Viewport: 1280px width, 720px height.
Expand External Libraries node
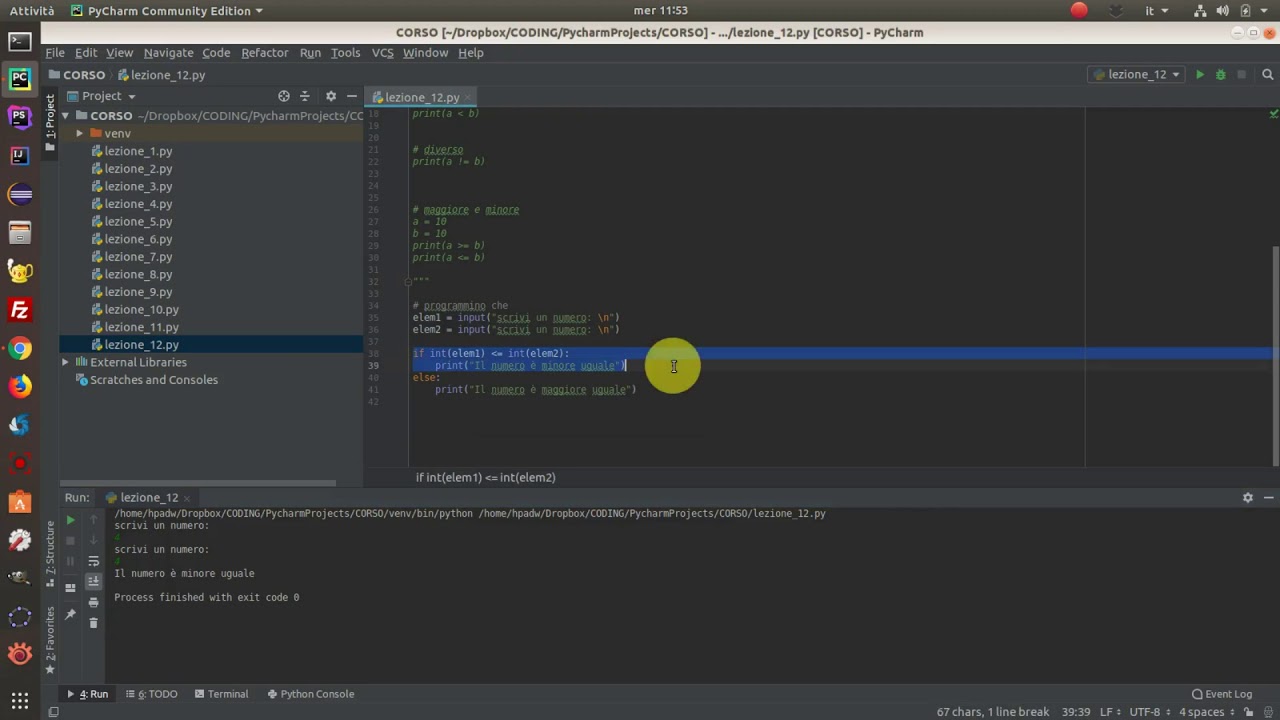click(66, 362)
